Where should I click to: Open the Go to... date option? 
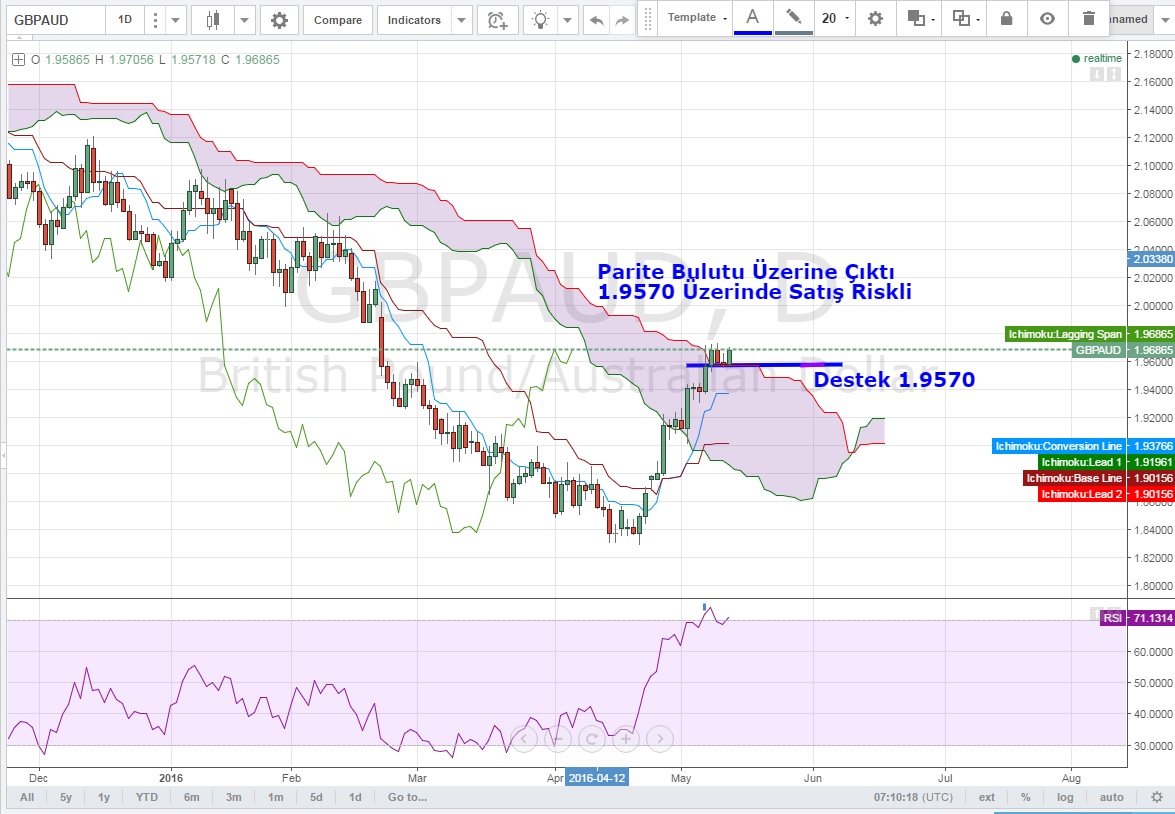click(407, 797)
